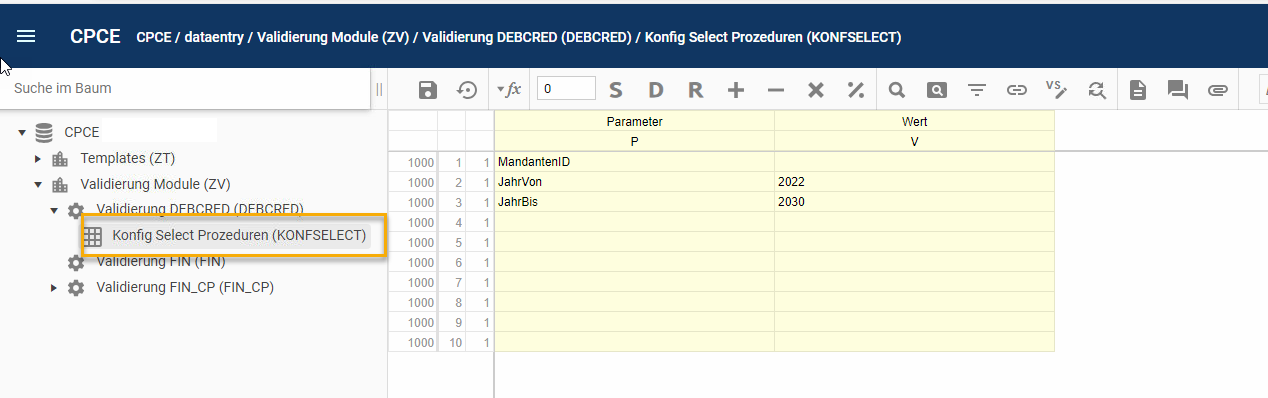Image resolution: width=1268 pixels, height=398 pixels.
Task: Open the comments speech bubble icon
Action: tap(1178, 90)
